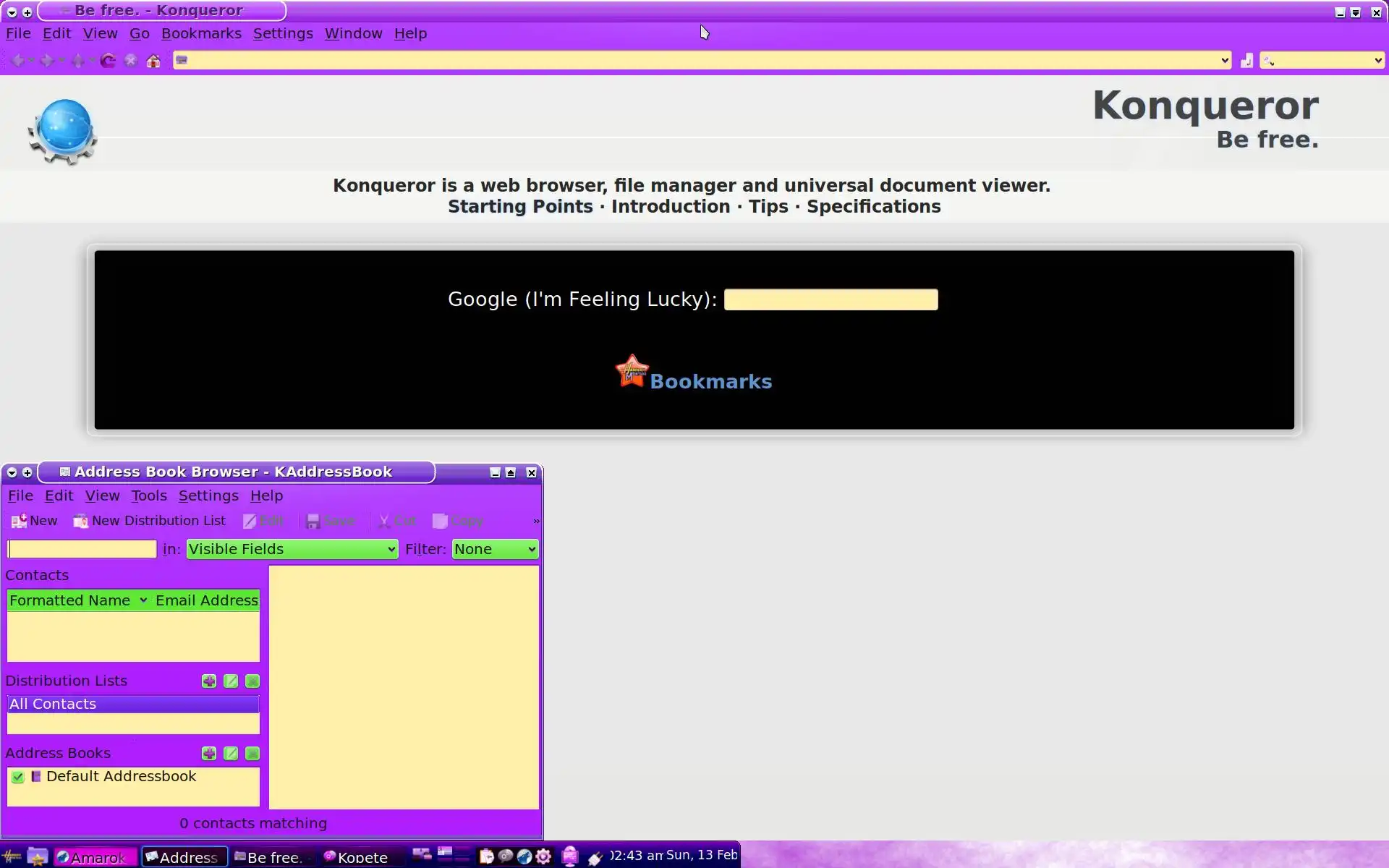Click New Distribution List toolbar button
1389x868 pixels.
pos(150,521)
